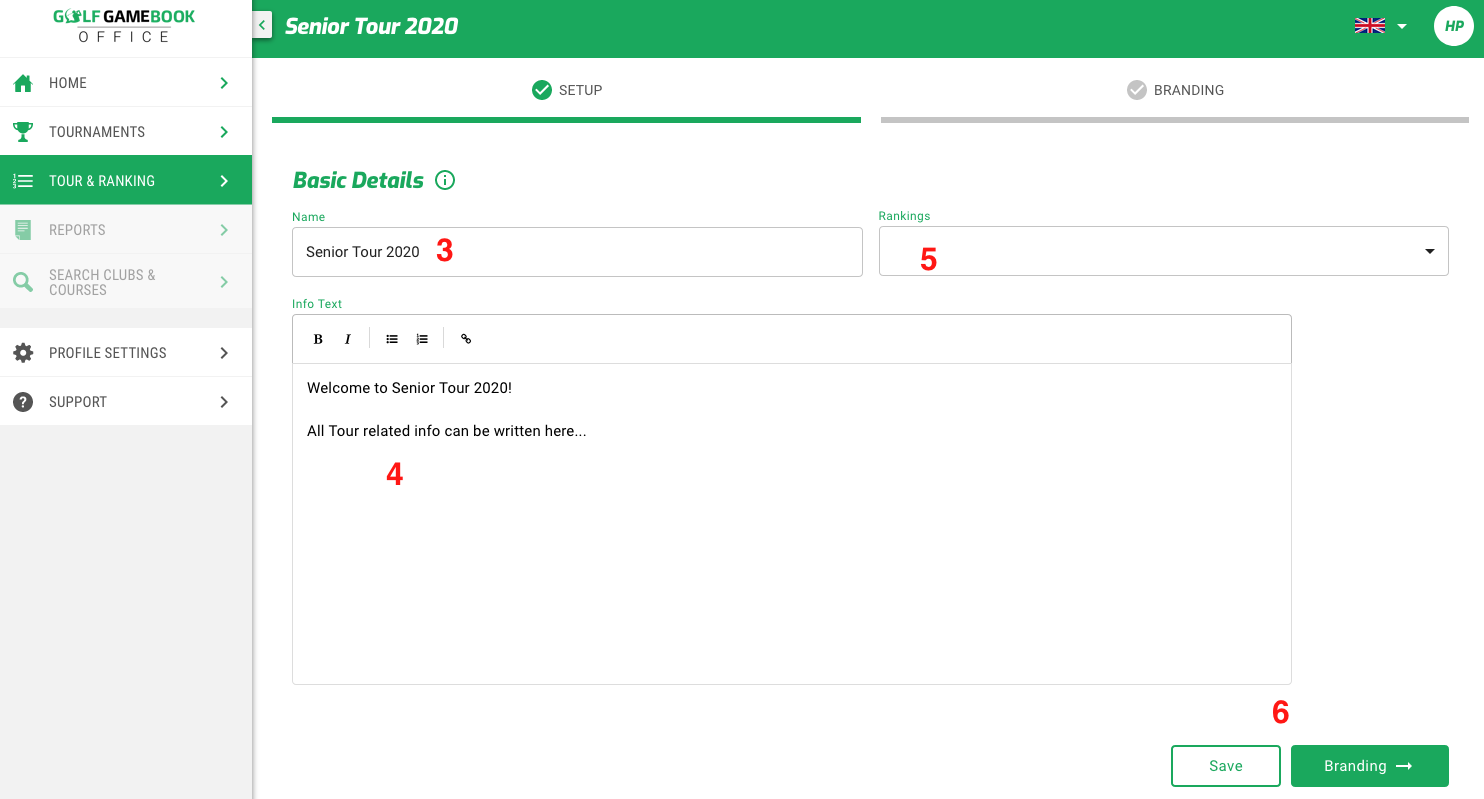Click the Reports document icon
This screenshot has width=1484, height=799.
[23, 230]
